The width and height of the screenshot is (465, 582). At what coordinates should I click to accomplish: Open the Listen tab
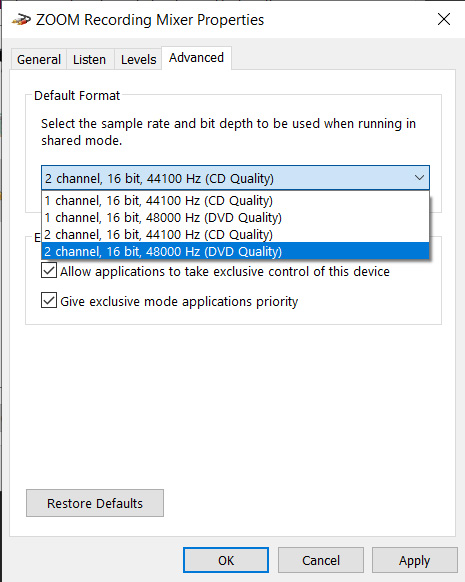89,59
